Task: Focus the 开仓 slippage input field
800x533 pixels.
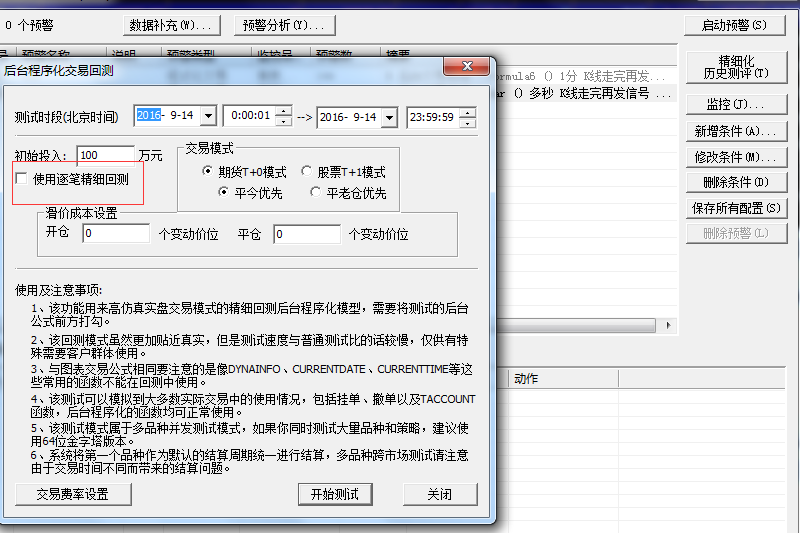Action: (x=116, y=234)
